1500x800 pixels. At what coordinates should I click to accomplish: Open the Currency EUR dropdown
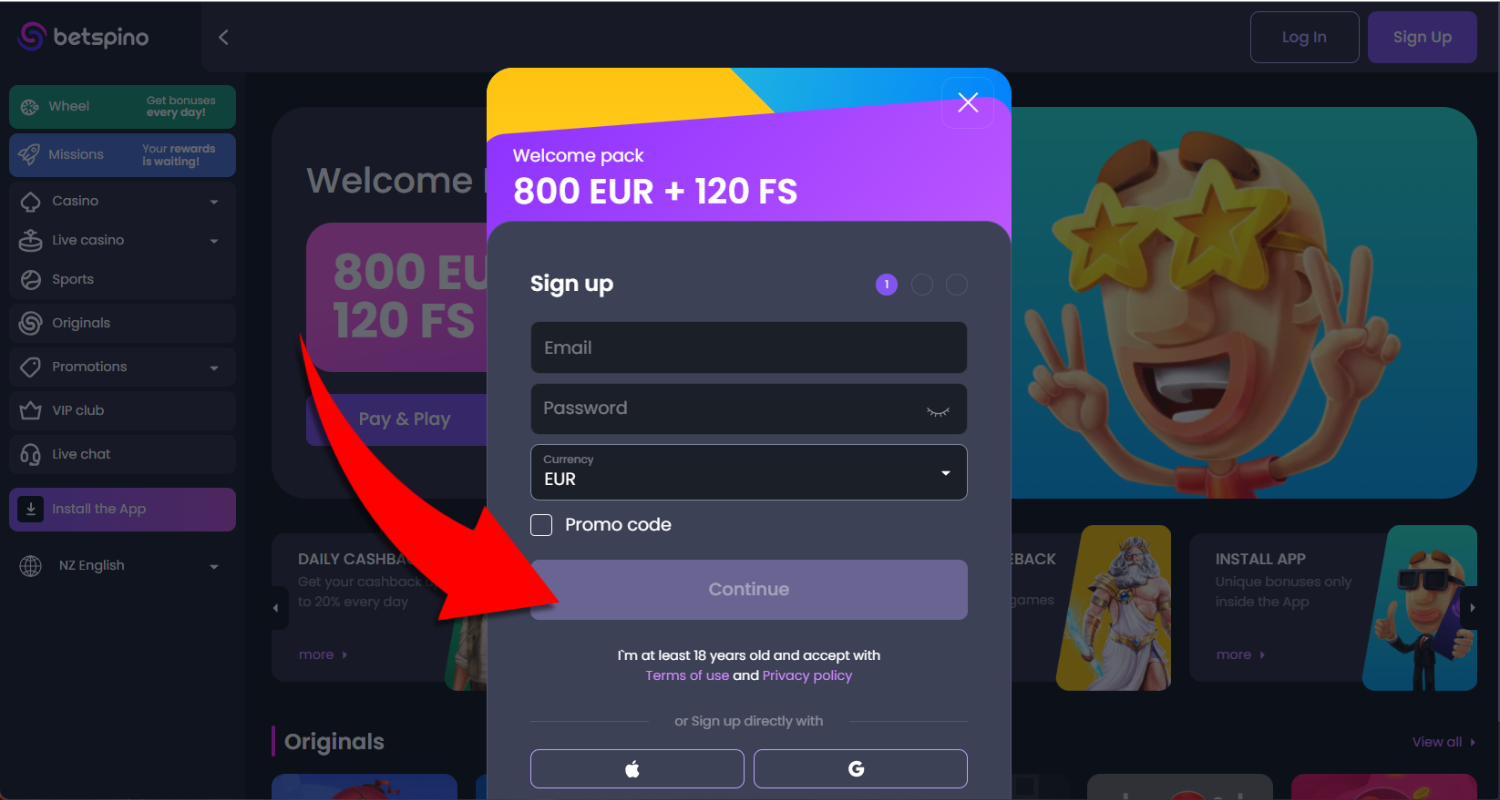tap(749, 472)
